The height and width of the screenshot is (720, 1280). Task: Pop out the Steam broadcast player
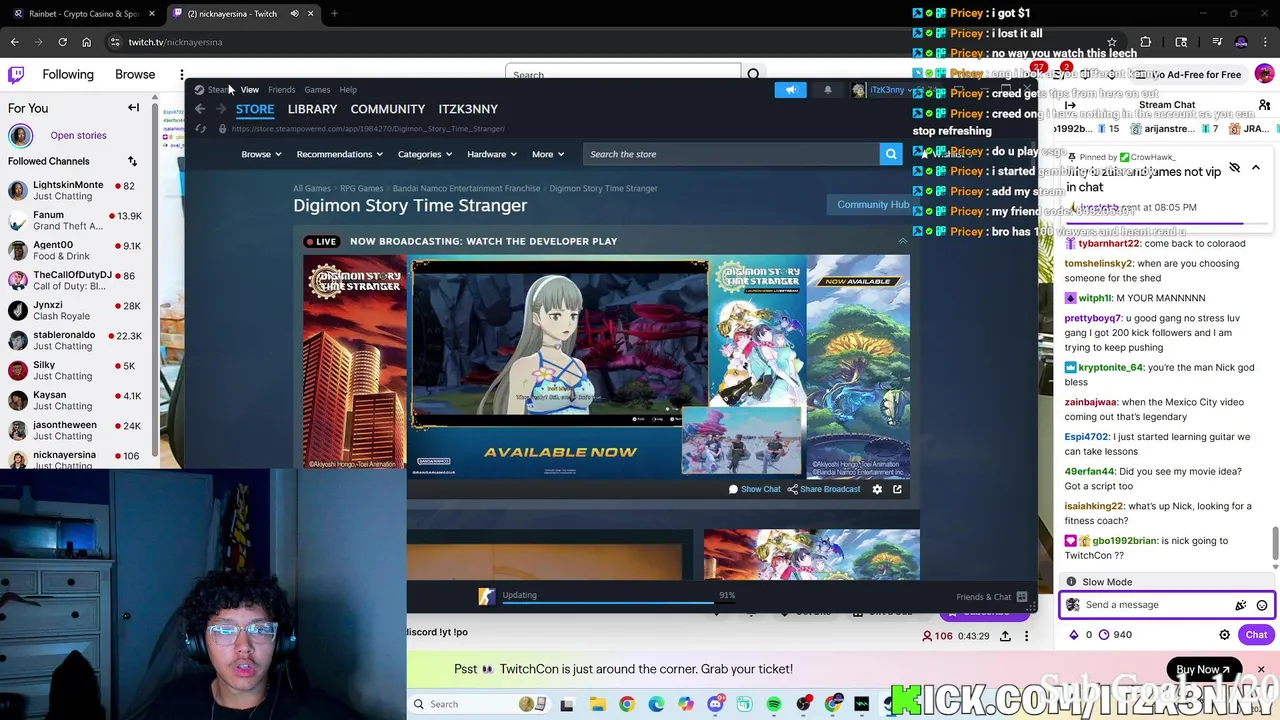897,489
